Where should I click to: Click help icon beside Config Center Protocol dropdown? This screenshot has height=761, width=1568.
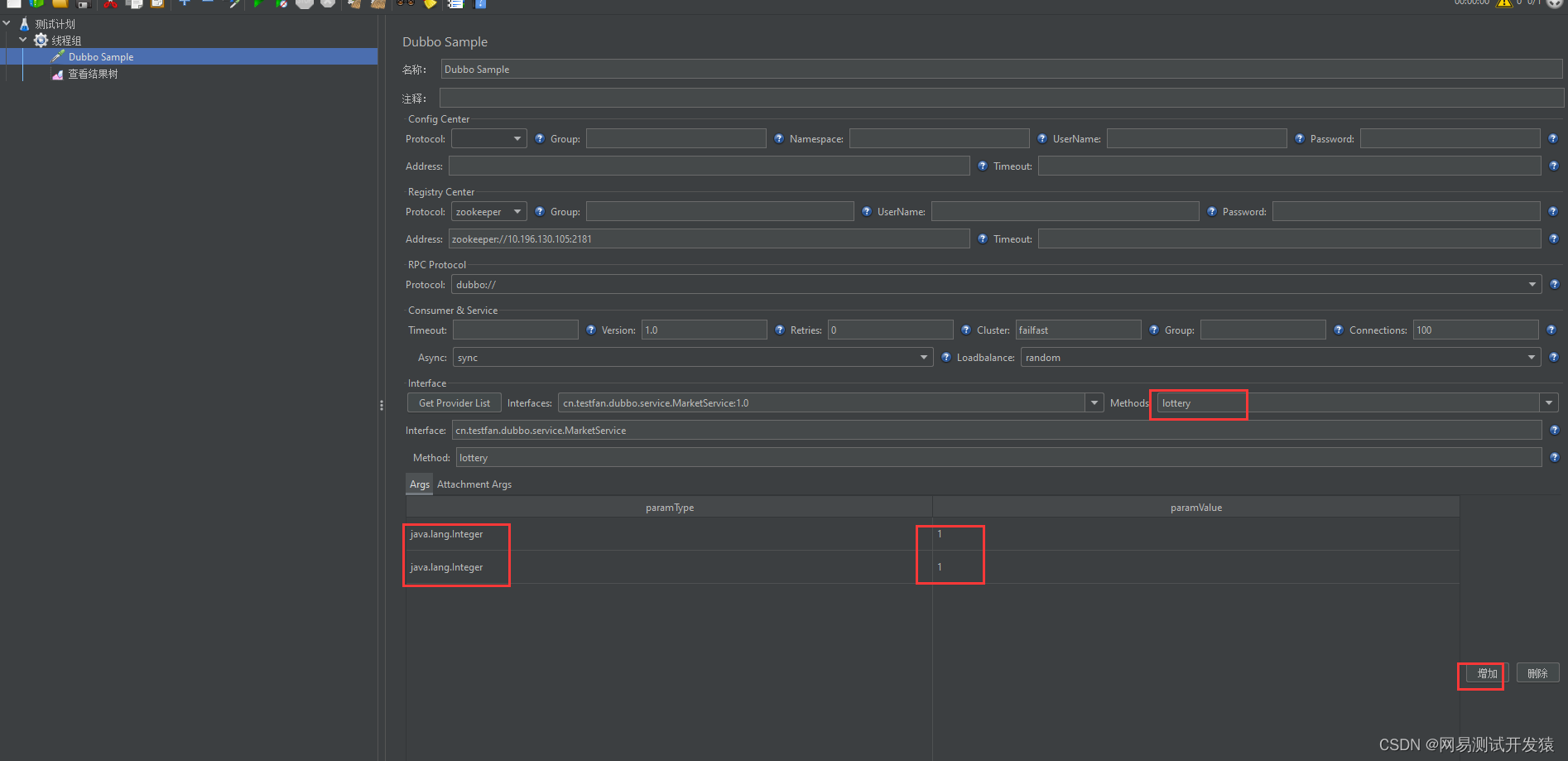pyautogui.click(x=540, y=139)
